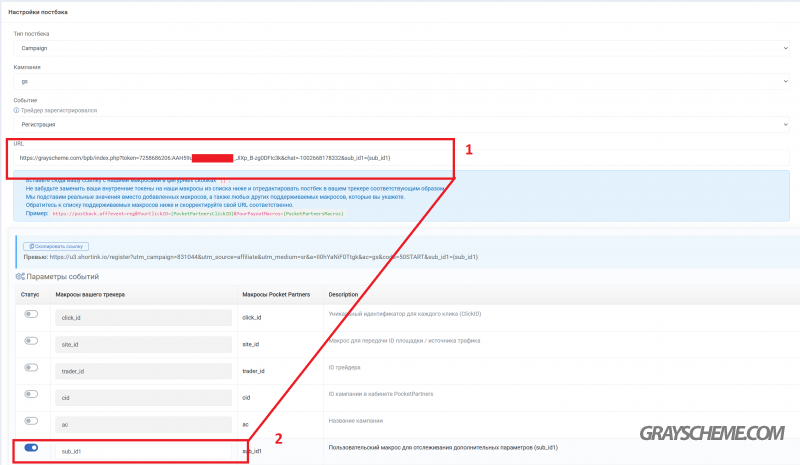
Task: Toggle the trader_id macro status
Action: (x=30, y=368)
